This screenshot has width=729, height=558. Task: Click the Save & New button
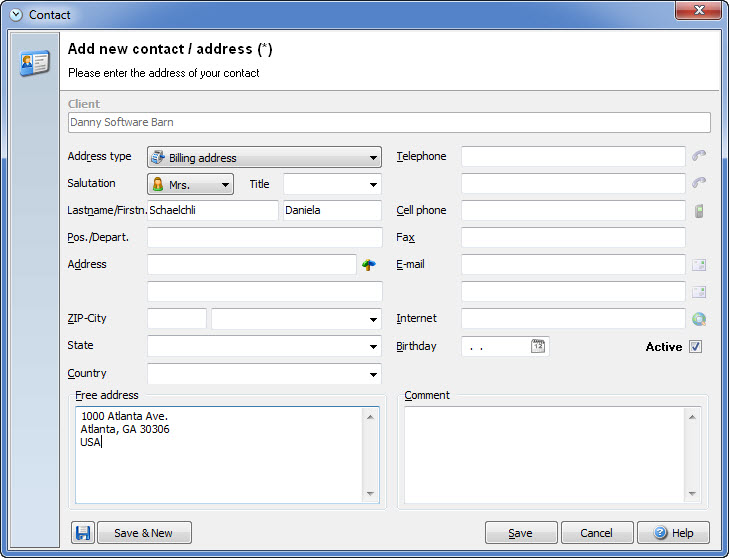coord(144,532)
